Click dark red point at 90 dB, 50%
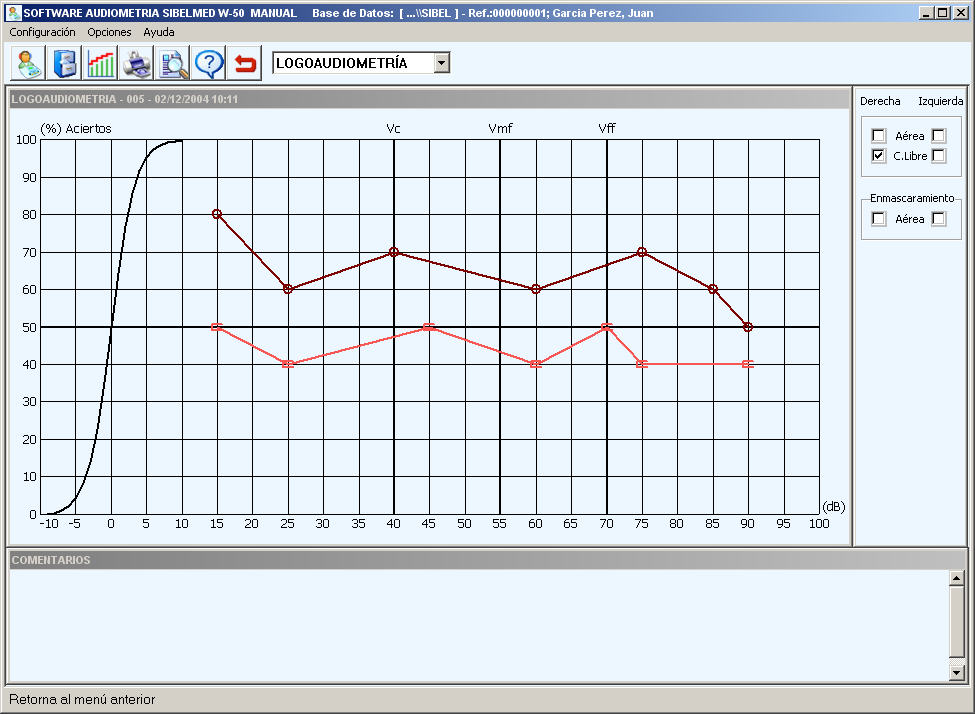The image size is (975, 714). [748, 327]
